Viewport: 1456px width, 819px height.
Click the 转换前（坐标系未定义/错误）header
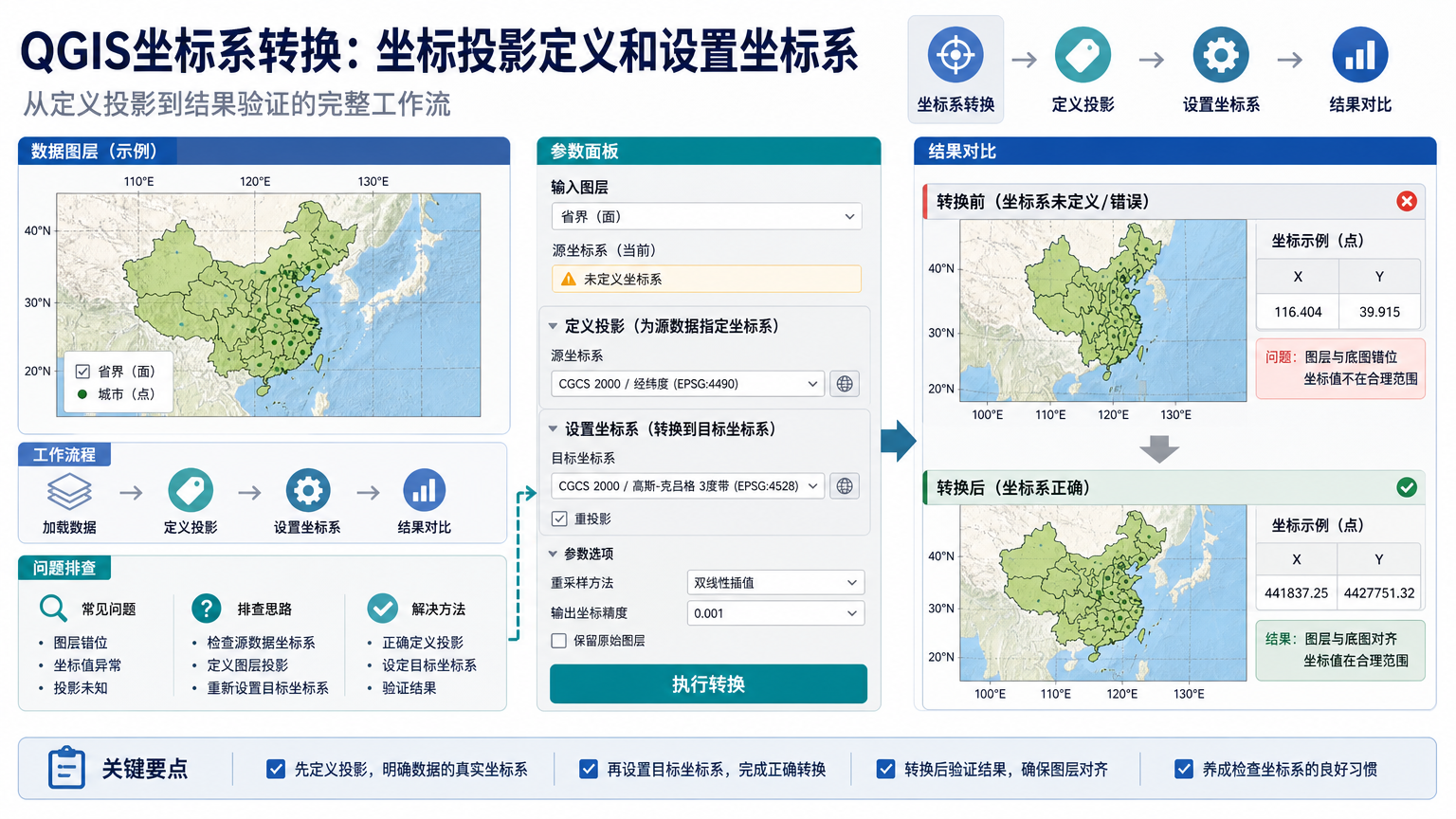[x=1174, y=201]
